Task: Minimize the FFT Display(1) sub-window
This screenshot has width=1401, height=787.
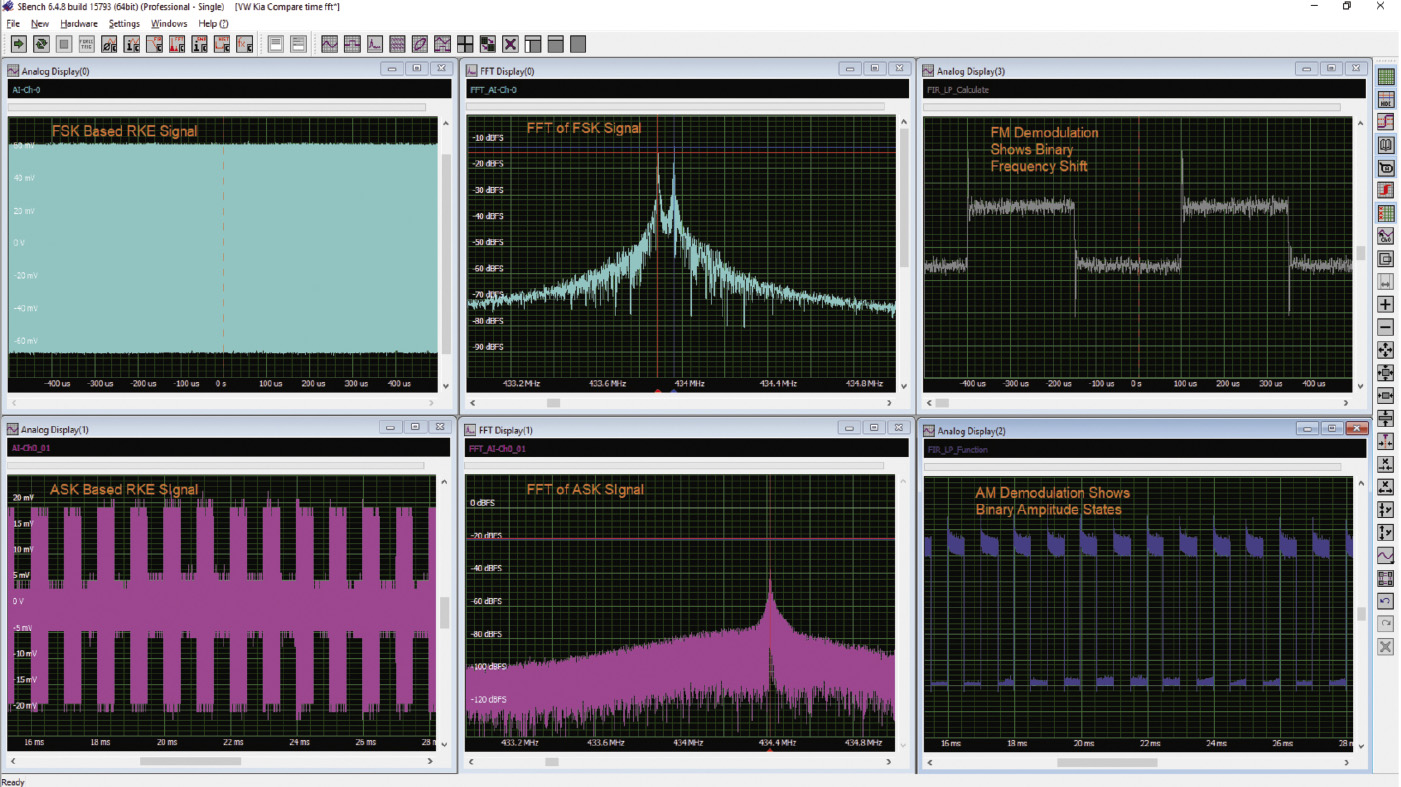Action: pos(849,427)
